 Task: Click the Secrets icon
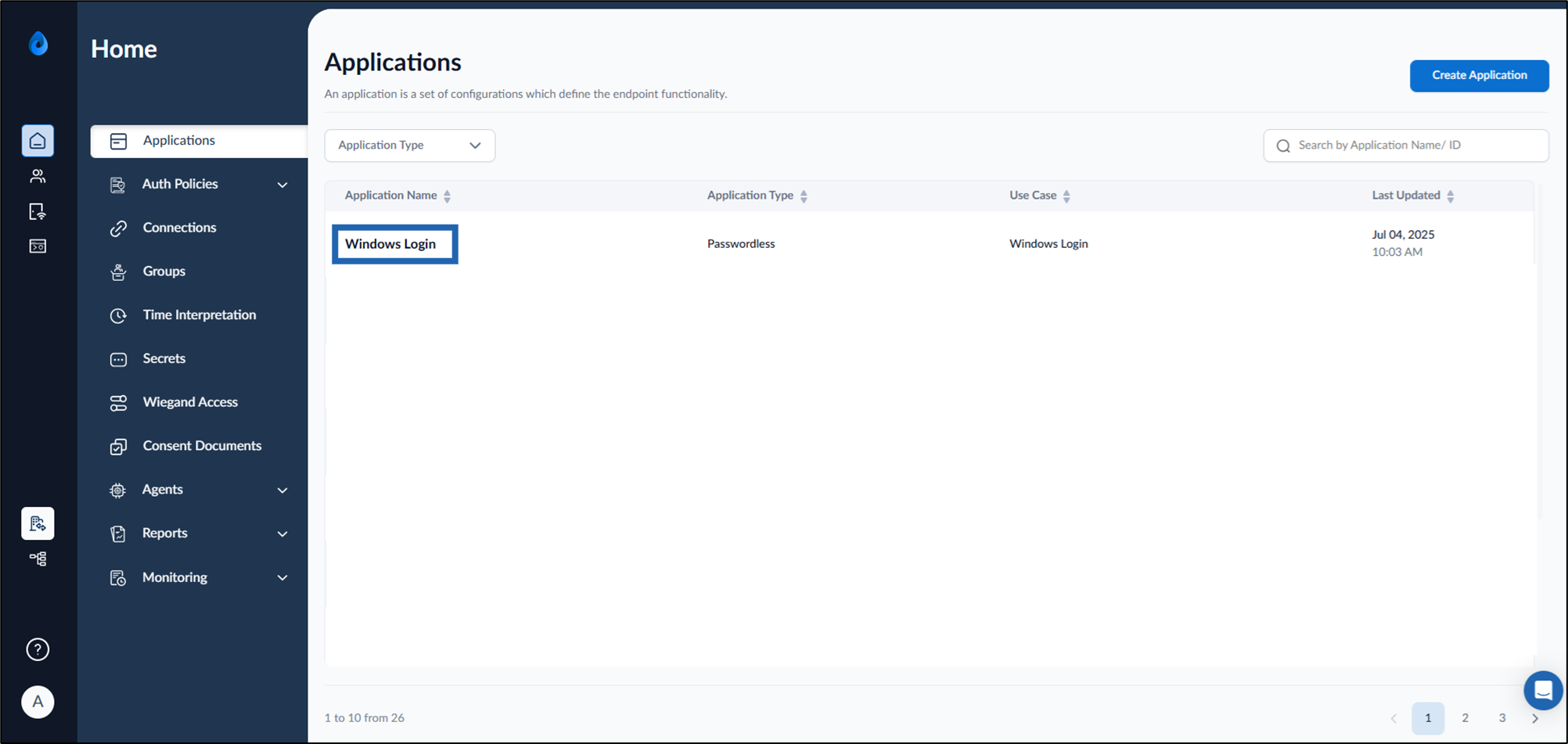118,359
